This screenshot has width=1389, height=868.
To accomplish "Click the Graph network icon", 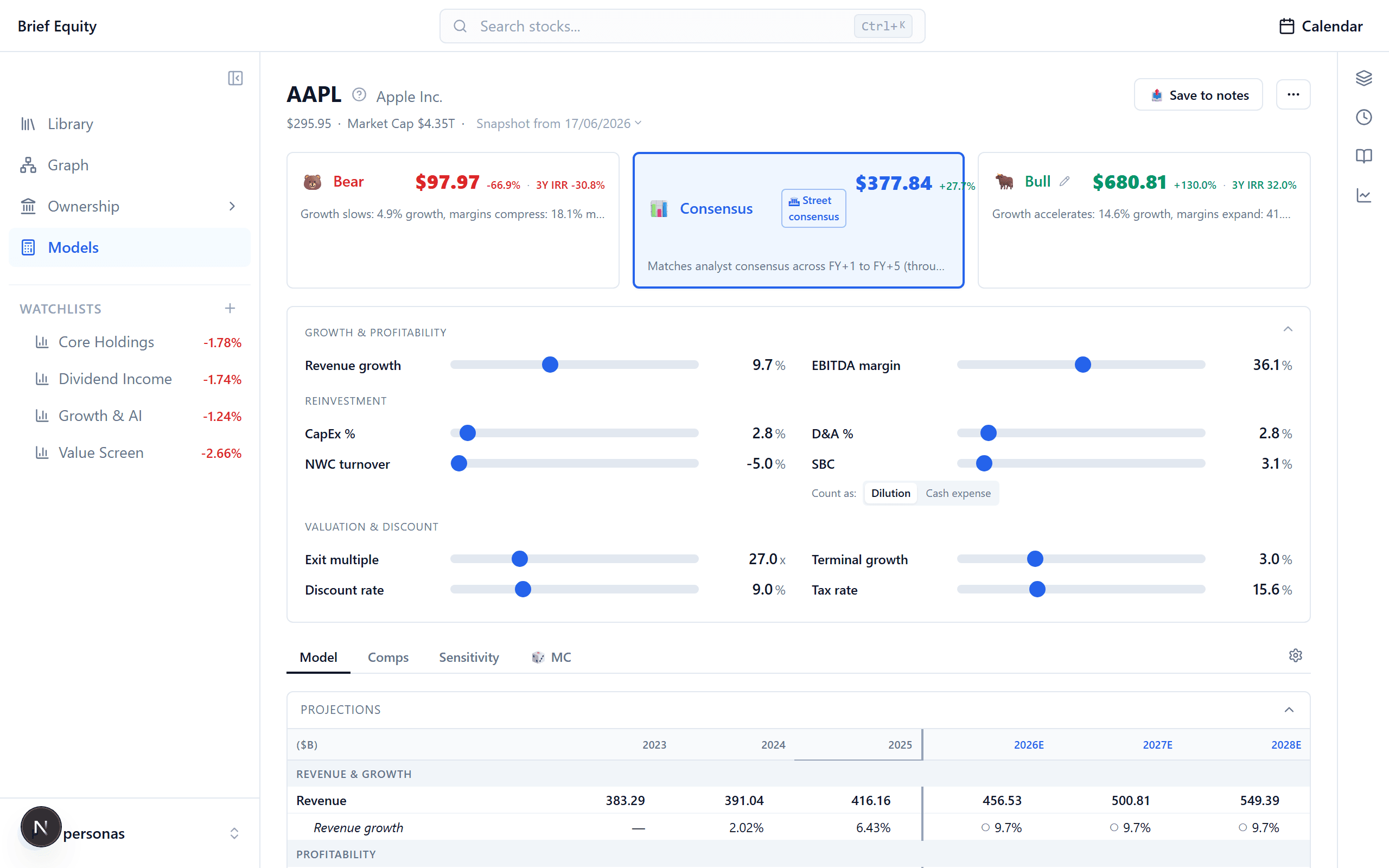I will (28, 165).
